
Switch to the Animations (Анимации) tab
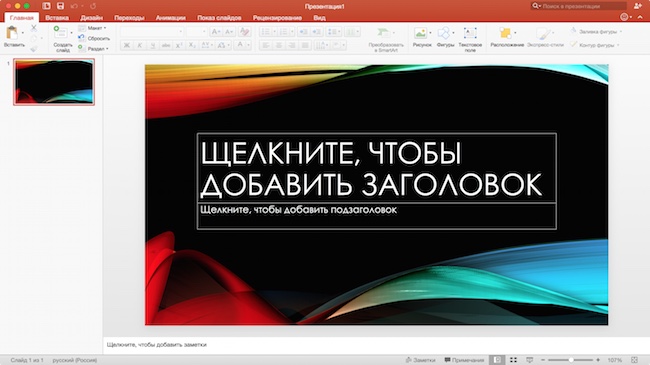click(x=171, y=18)
